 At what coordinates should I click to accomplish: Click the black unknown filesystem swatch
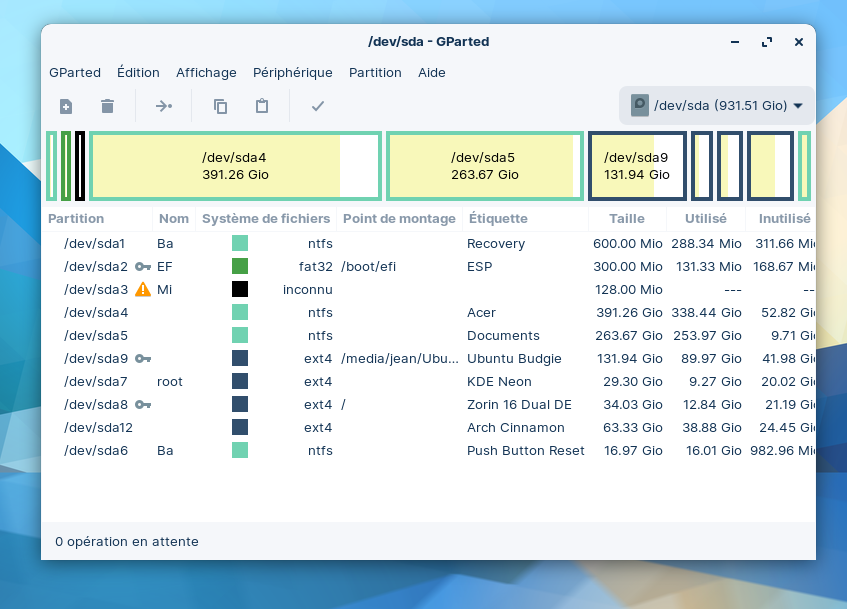240,289
